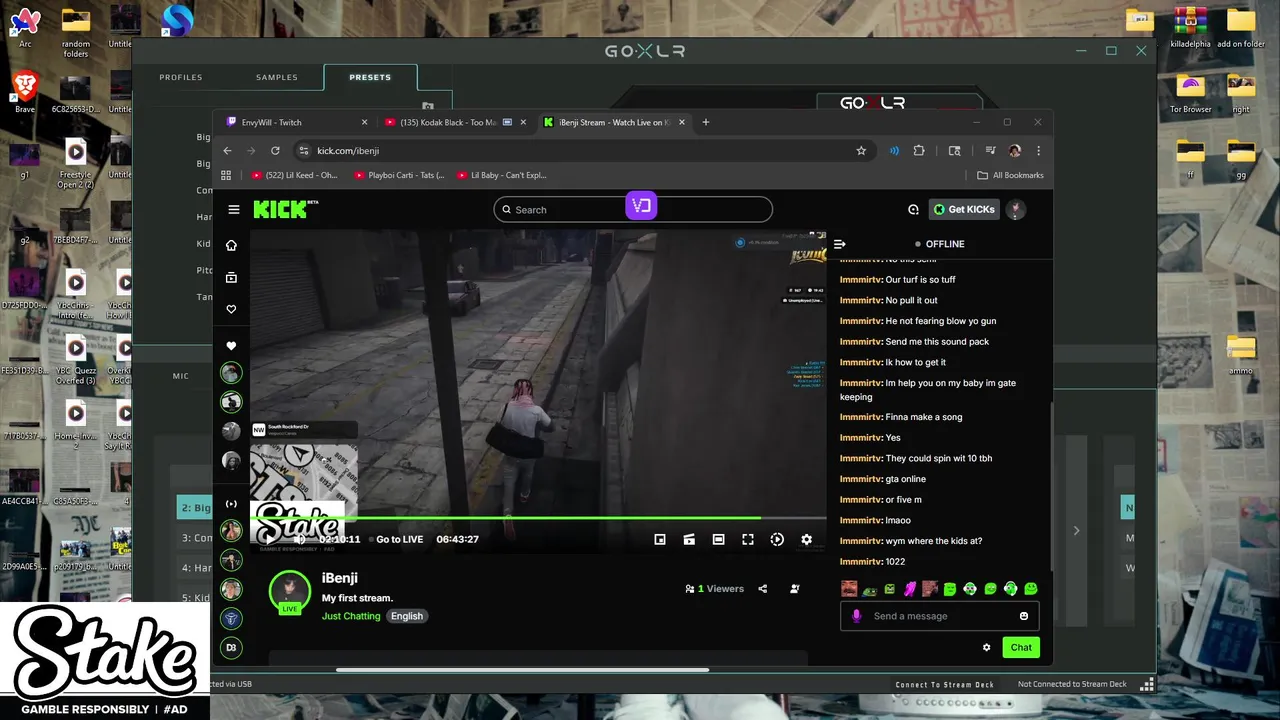Enter fullscreen on Kick player
The width and height of the screenshot is (1280, 720).
click(x=747, y=539)
